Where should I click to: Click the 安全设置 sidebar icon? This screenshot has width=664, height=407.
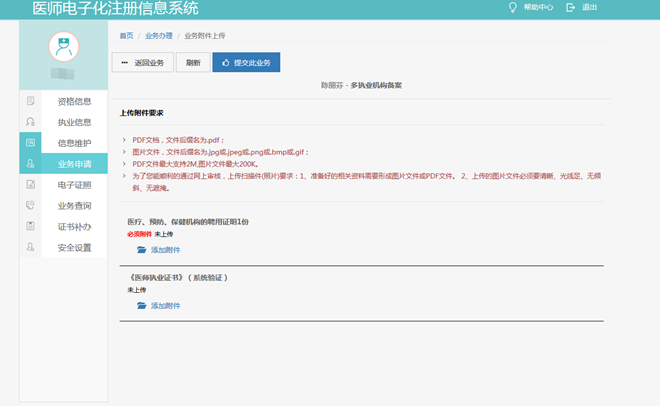tap(31, 247)
